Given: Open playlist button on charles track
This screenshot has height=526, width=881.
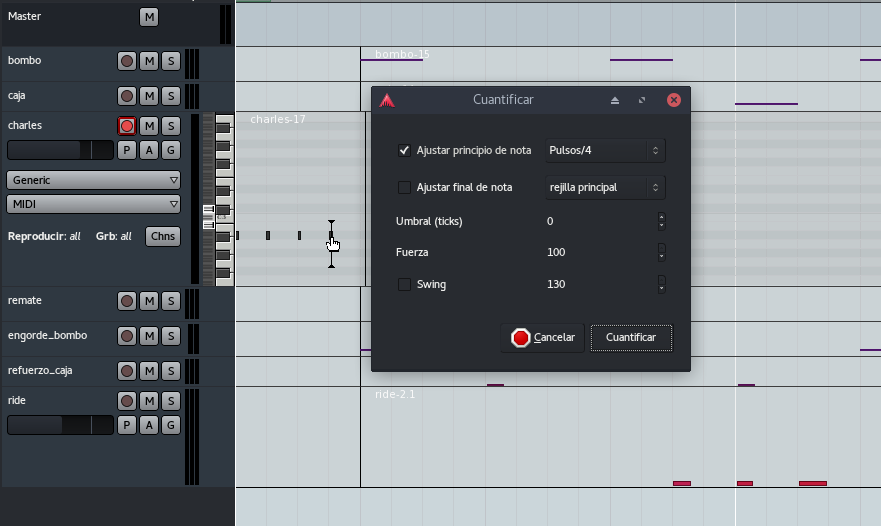Looking at the screenshot, I should tap(127, 150).
